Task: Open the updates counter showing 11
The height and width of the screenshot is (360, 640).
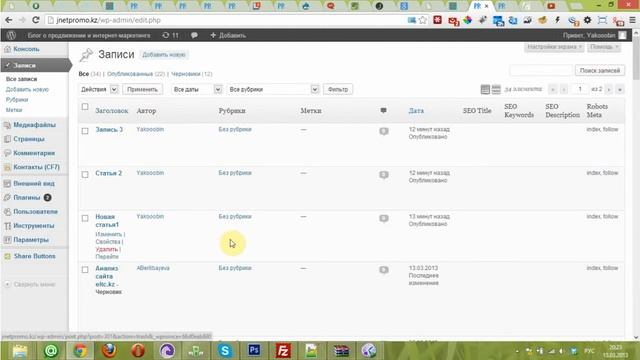Action: click(170, 36)
